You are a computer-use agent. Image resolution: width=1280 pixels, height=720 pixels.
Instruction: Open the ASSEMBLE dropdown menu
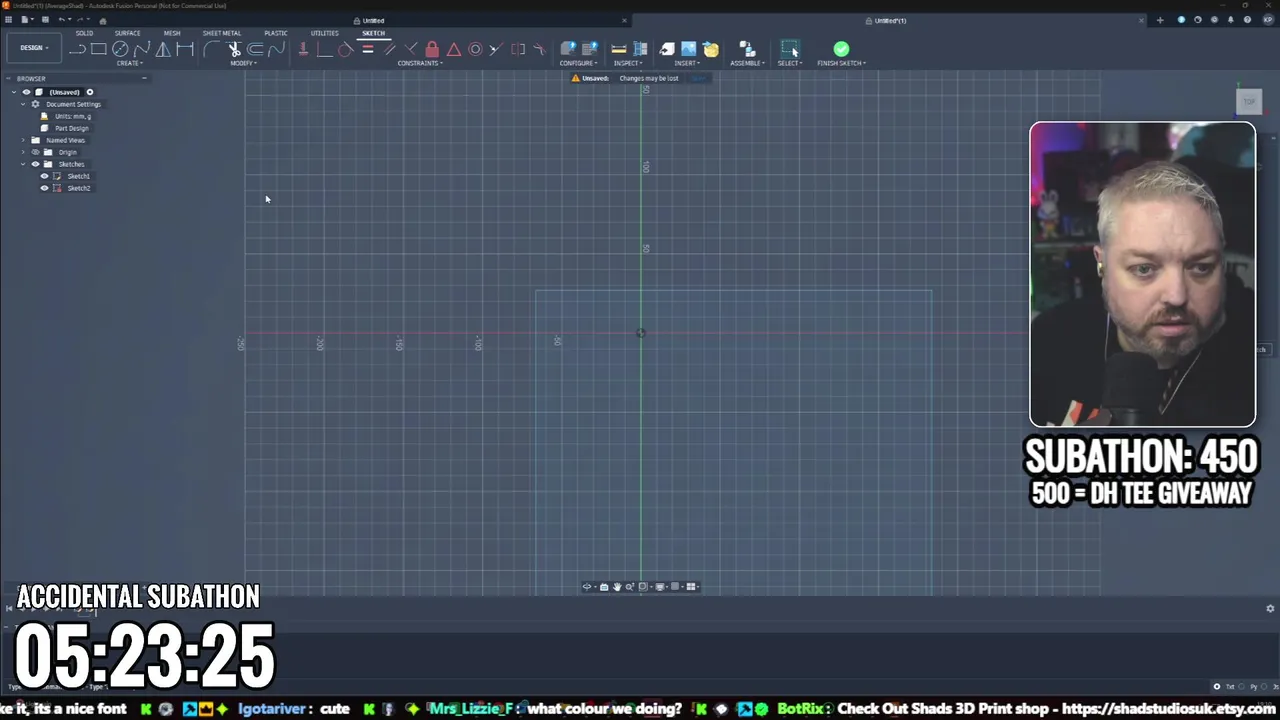click(x=747, y=63)
